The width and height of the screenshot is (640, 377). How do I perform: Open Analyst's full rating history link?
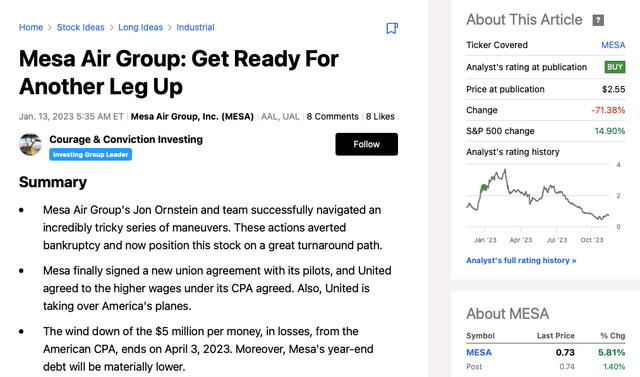(521, 260)
